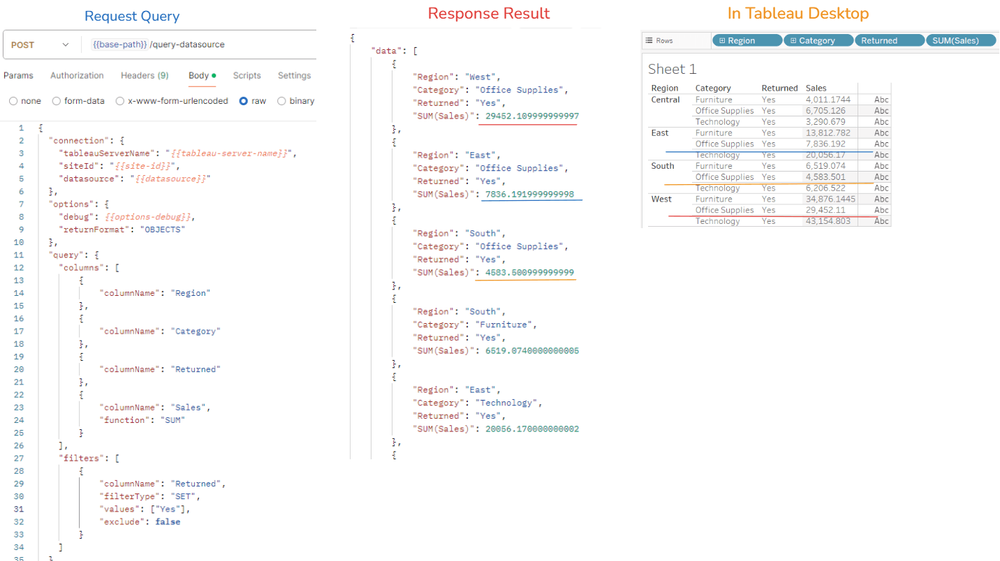Click line number 27 in the editor gutter
The width and height of the screenshot is (1000, 561).
[x=18, y=458]
